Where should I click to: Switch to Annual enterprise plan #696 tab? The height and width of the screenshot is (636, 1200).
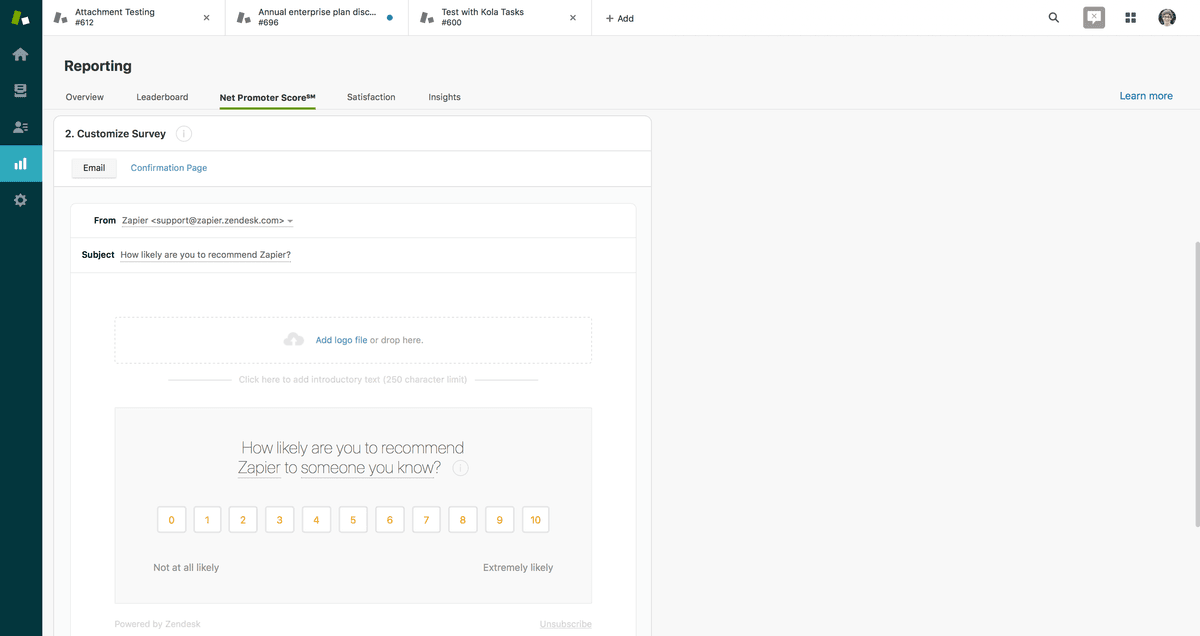click(317, 18)
